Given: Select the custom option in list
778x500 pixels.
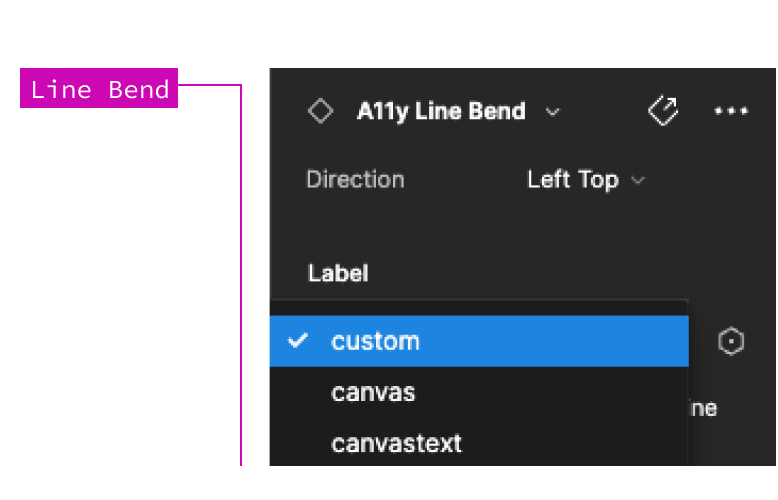Looking at the screenshot, I should click(479, 341).
